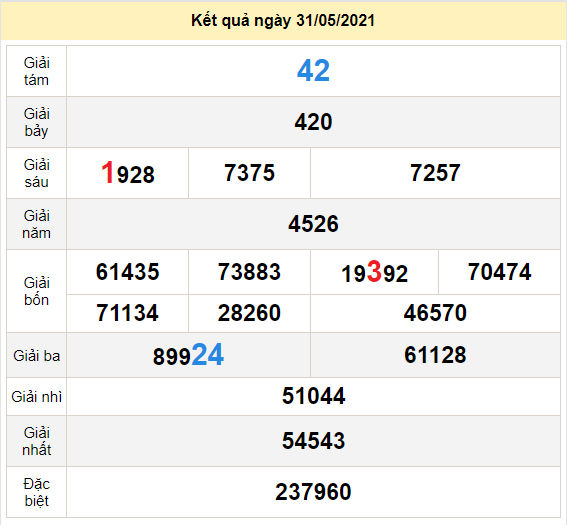Select Giải bốn number 71134
567x525 pixels.
pyautogui.click(x=128, y=313)
